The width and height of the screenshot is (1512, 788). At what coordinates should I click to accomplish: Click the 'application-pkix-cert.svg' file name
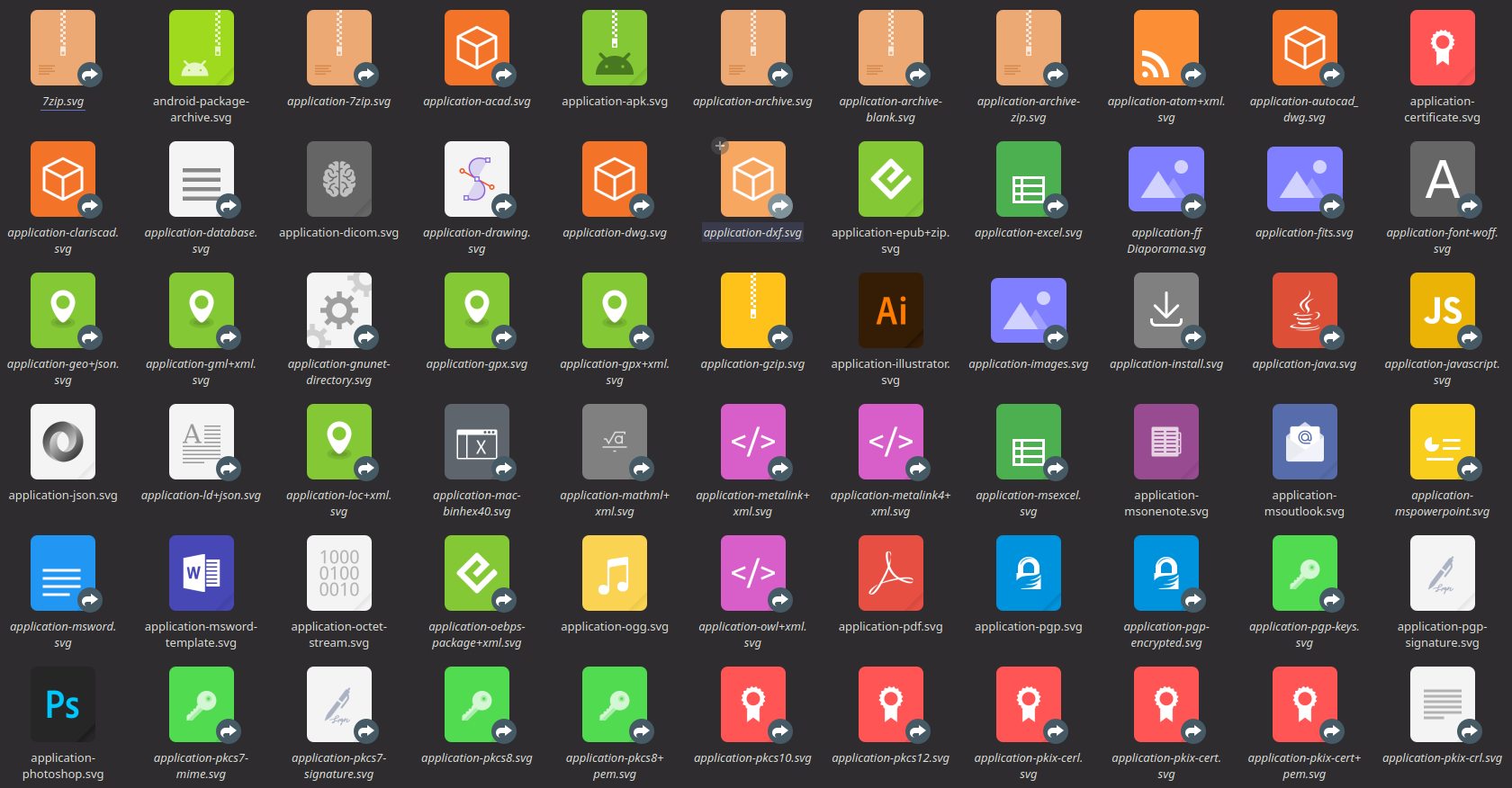pyautogui.click(x=1166, y=766)
